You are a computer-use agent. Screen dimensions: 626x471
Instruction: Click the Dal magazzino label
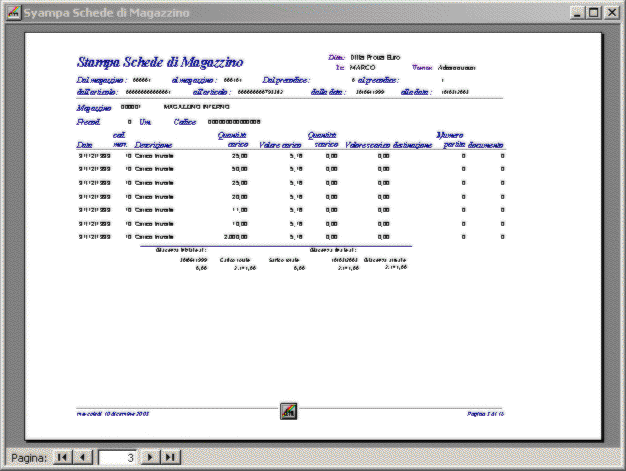101,80
